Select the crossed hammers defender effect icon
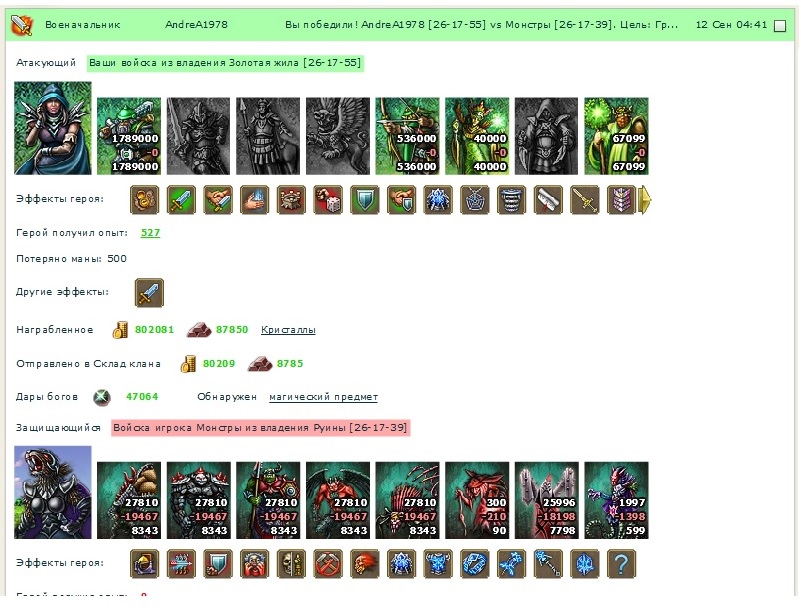Image resolution: width=801 pixels, height=613 pixels. tap(328, 564)
